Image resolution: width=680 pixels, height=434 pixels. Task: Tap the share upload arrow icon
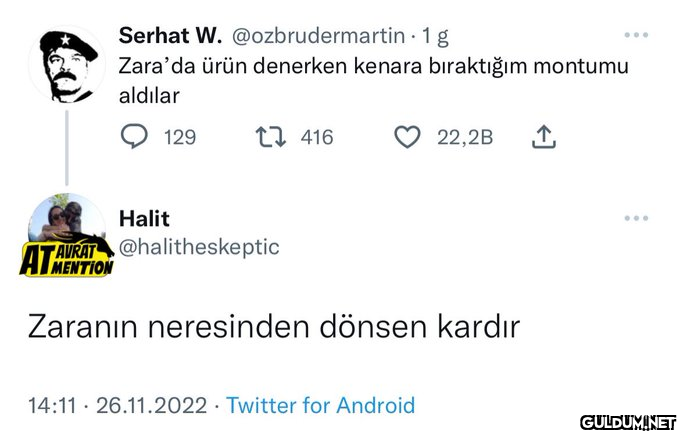(x=542, y=137)
